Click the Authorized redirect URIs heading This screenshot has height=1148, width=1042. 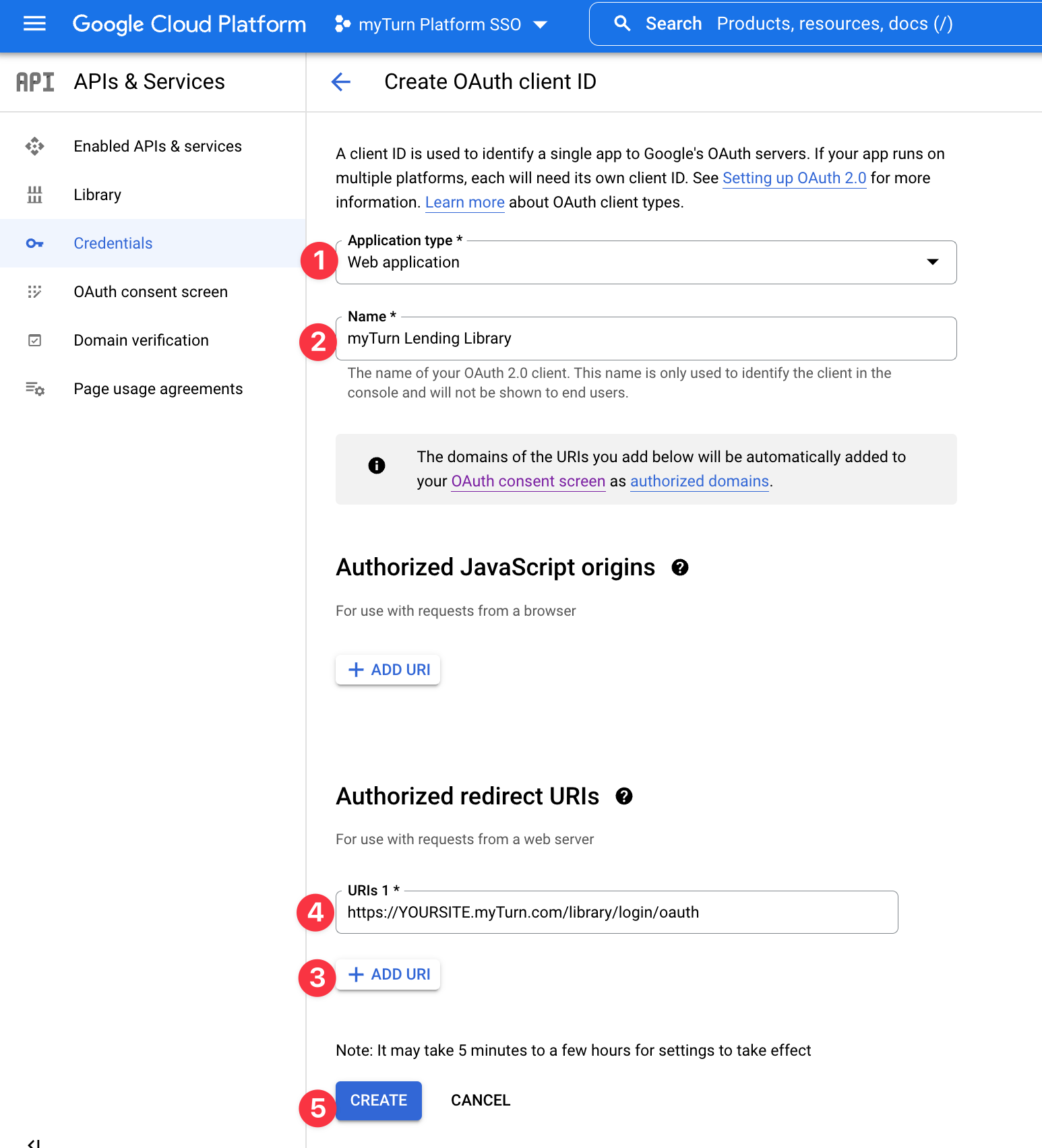click(467, 796)
